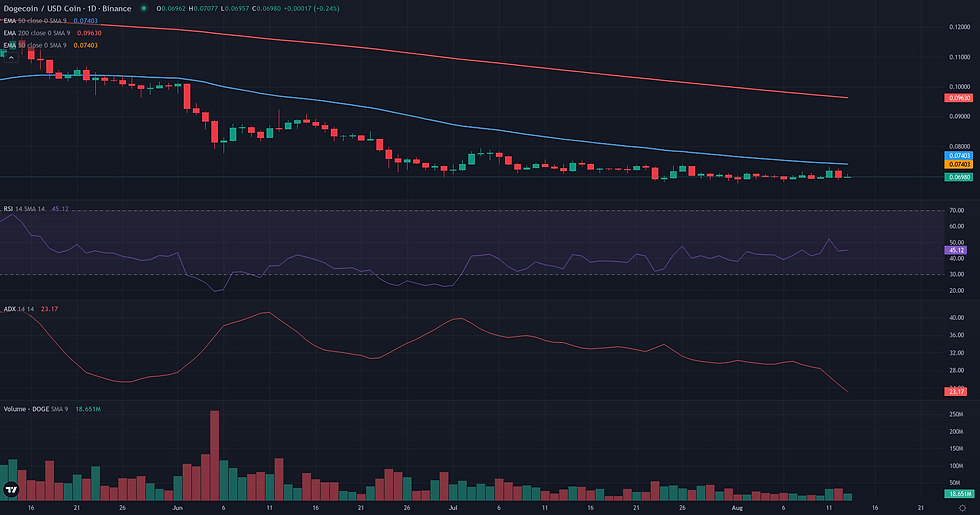Select the EMA 50 legend with blue value
Viewport: 980px width, 515px height.
click(51, 21)
